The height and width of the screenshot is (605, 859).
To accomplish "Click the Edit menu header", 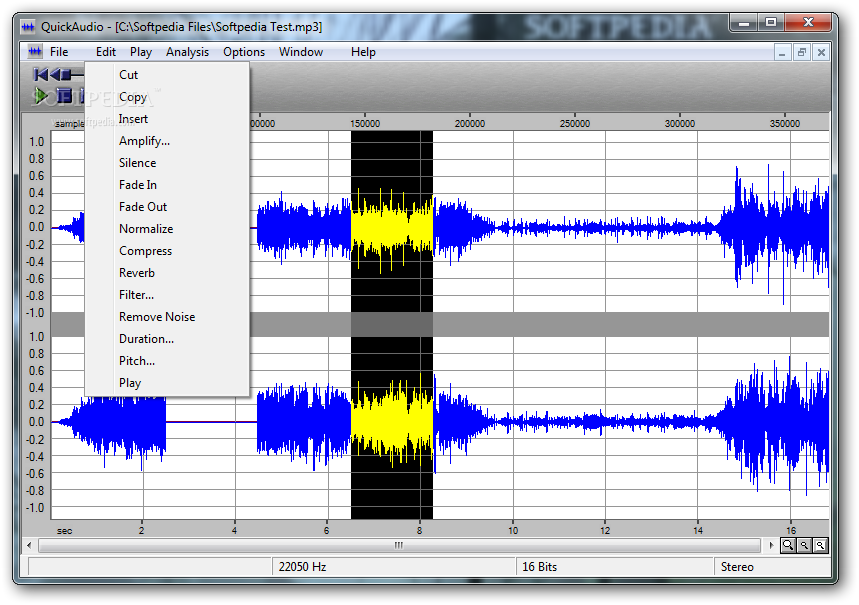I will [106, 52].
